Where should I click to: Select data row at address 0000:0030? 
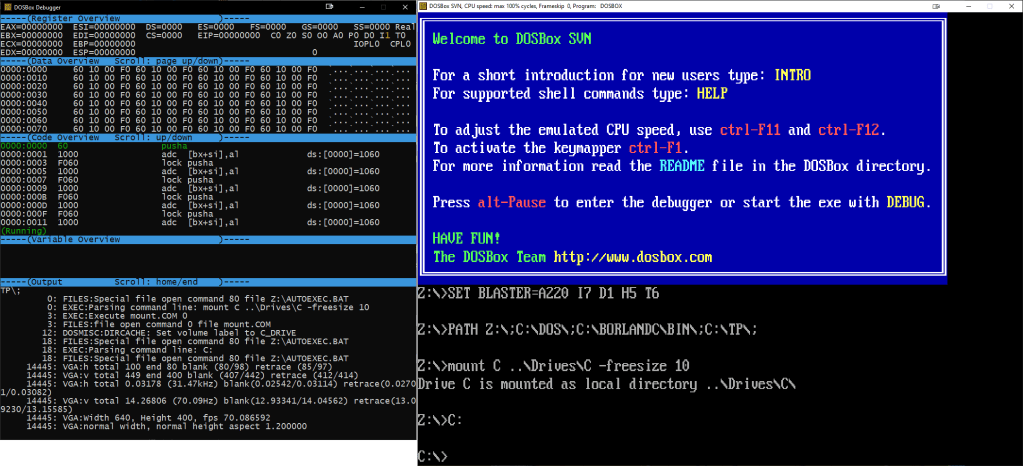click(x=208, y=95)
